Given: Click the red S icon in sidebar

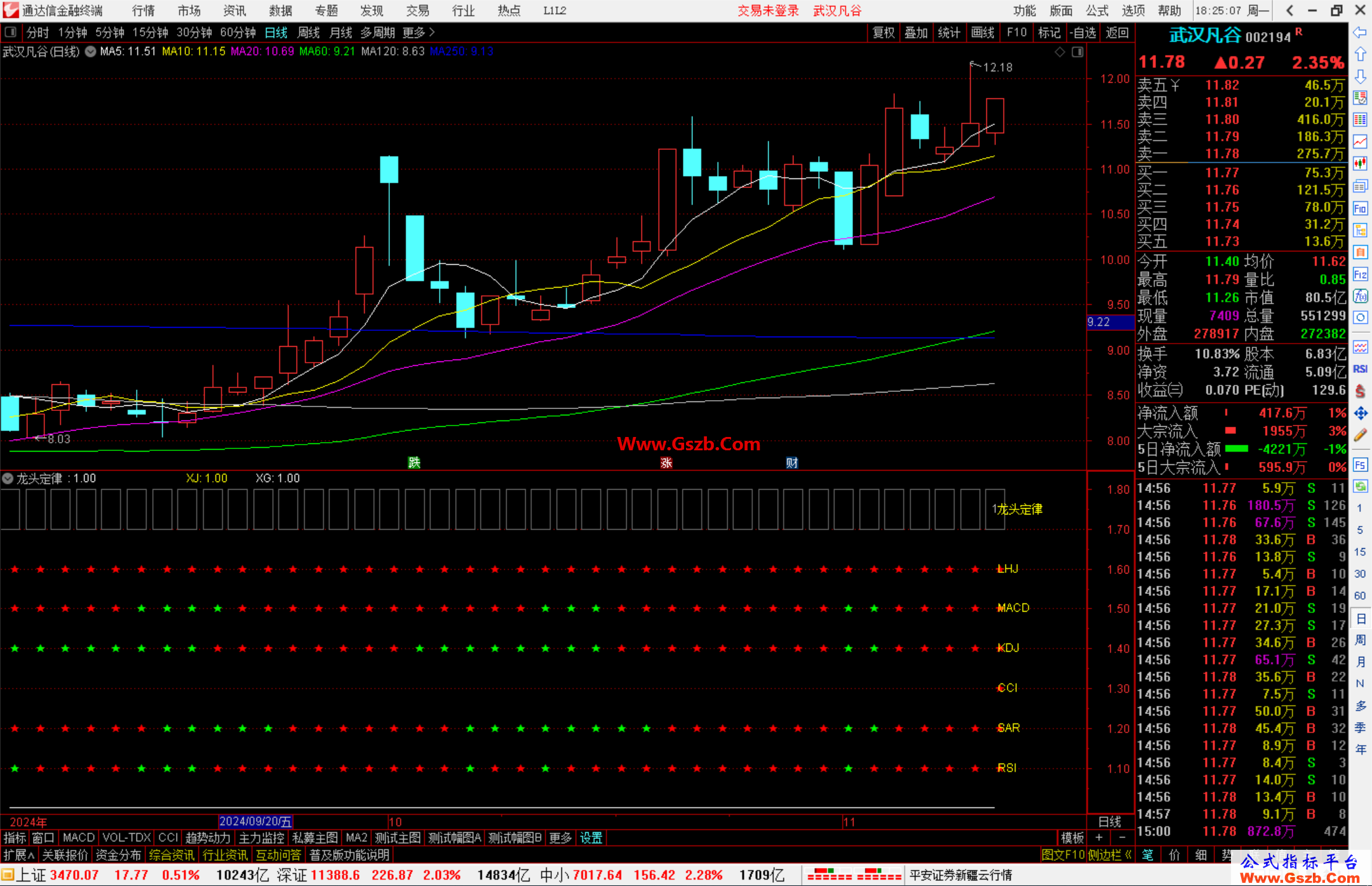Looking at the screenshot, I should click(1360, 391).
